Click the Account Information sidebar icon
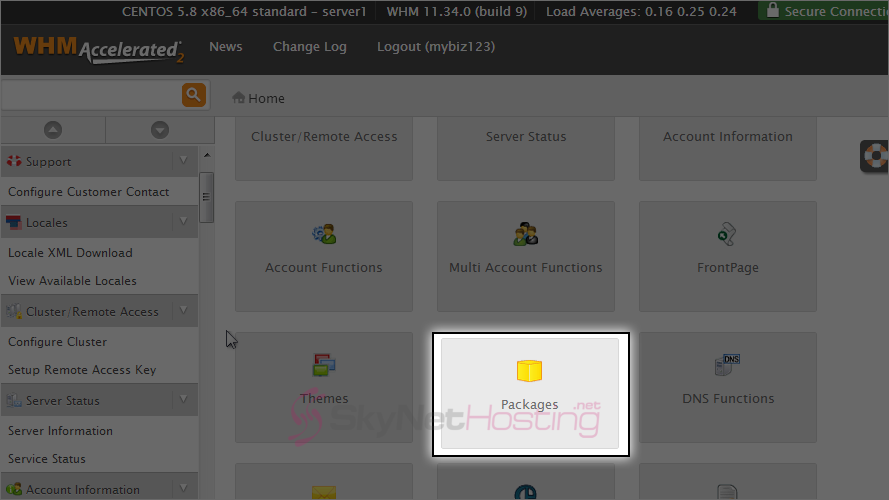The height and width of the screenshot is (500, 889). click(x=14, y=489)
